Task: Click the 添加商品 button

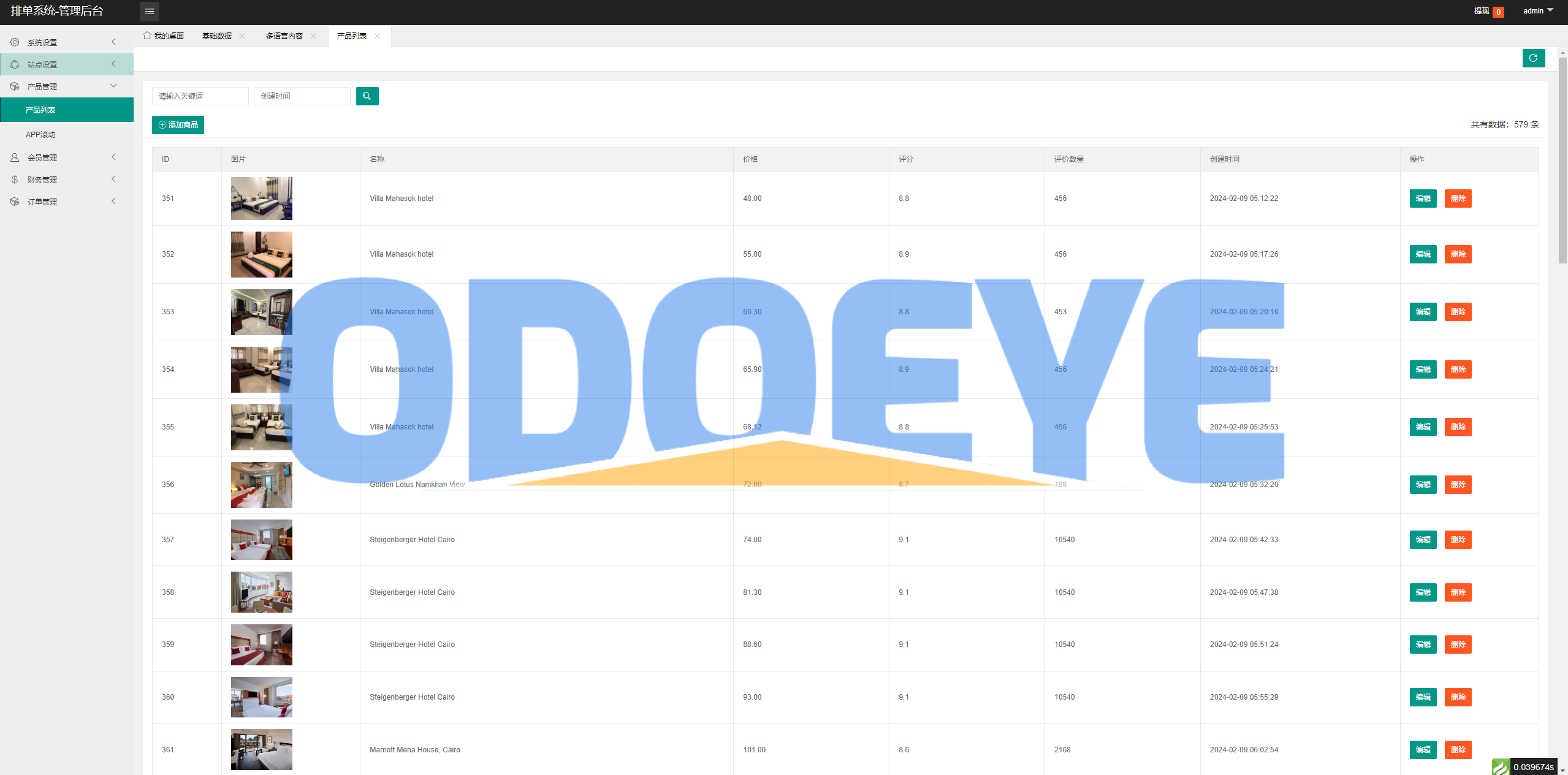Action: tap(178, 125)
